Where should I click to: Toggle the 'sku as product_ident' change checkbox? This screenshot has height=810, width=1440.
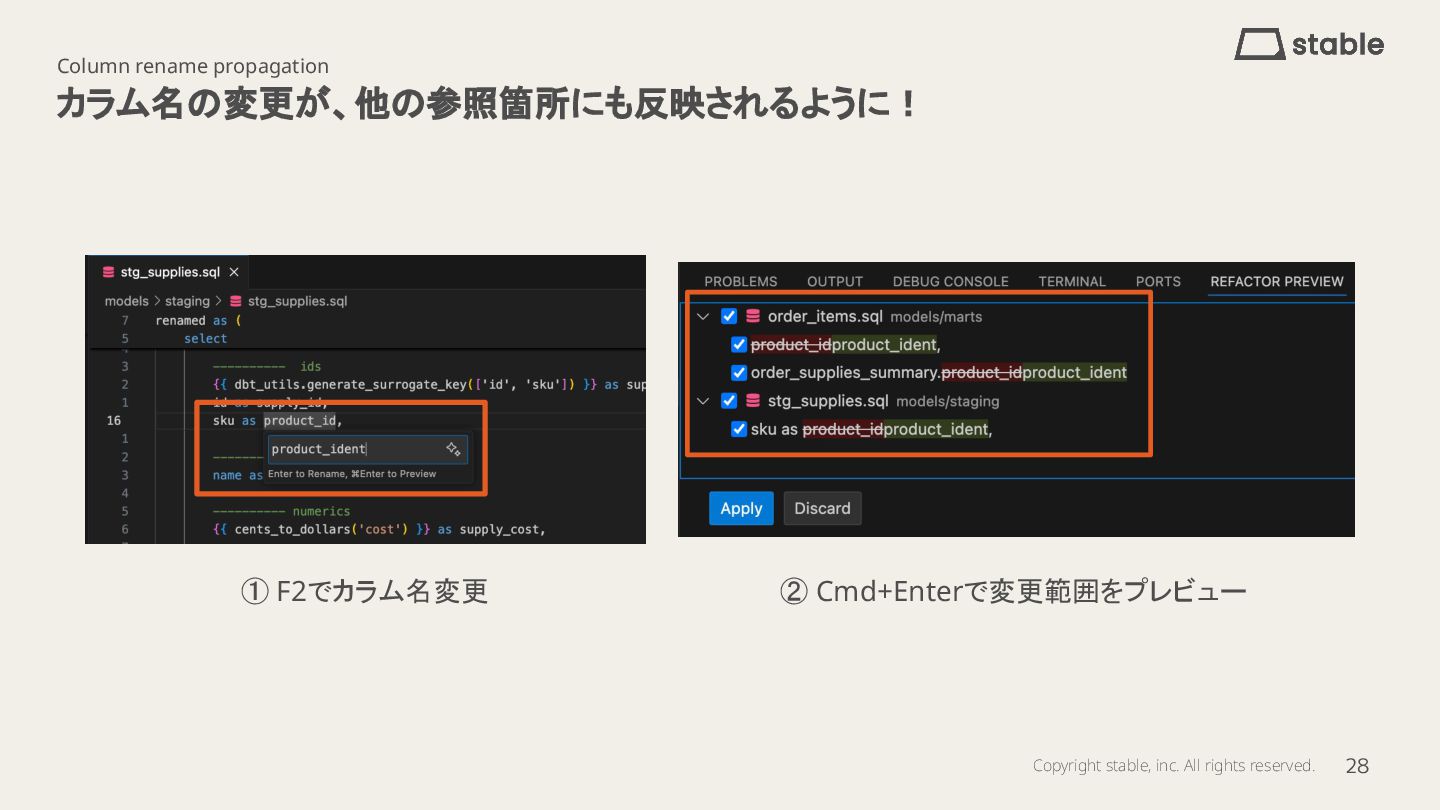[739, 429]
